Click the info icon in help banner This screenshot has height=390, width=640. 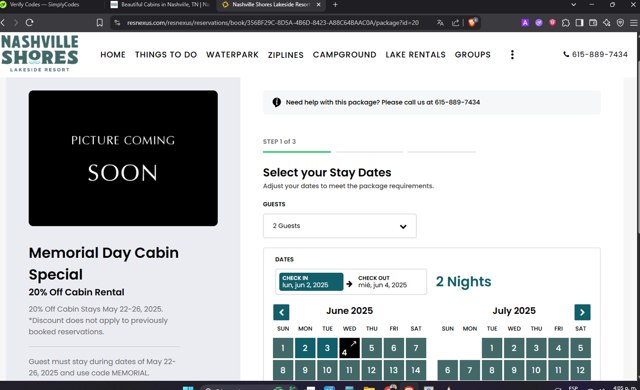pyautogui.click(x=276, y=102)
